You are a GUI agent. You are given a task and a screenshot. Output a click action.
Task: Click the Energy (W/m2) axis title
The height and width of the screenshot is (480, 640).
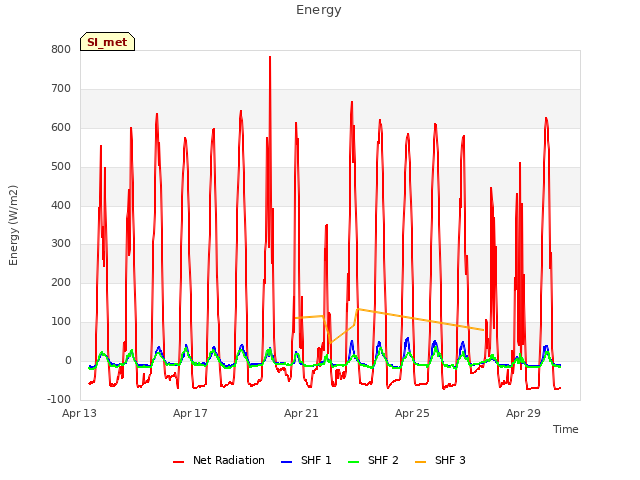13,225
